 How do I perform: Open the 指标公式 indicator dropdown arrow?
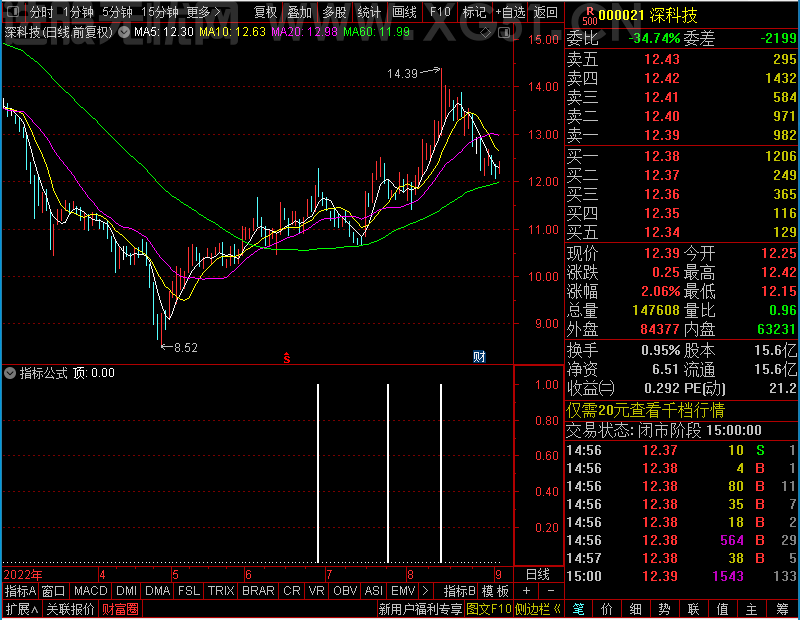coord(10,373)
